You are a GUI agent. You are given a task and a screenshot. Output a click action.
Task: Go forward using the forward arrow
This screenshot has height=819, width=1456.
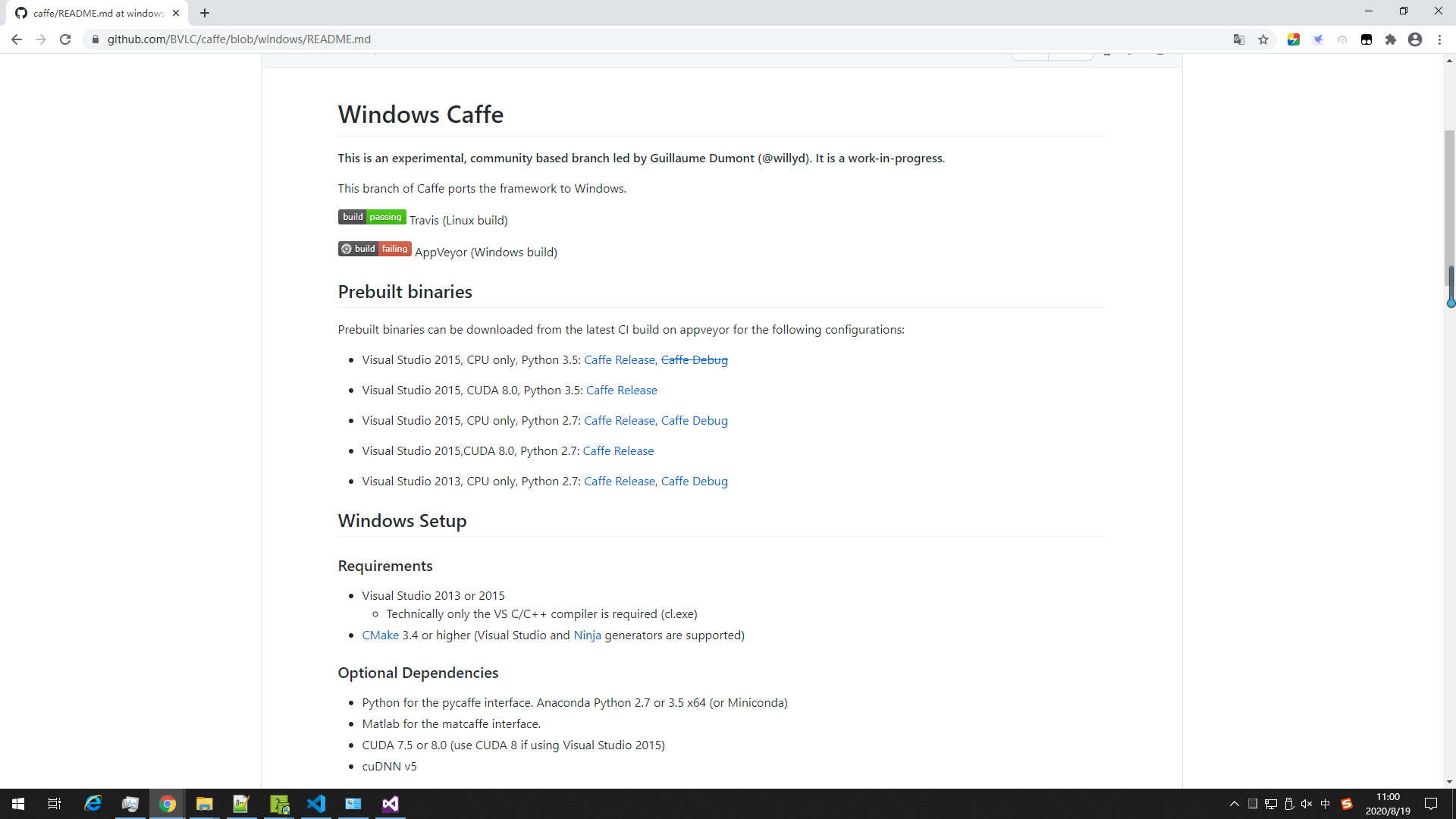click(41, 39)
